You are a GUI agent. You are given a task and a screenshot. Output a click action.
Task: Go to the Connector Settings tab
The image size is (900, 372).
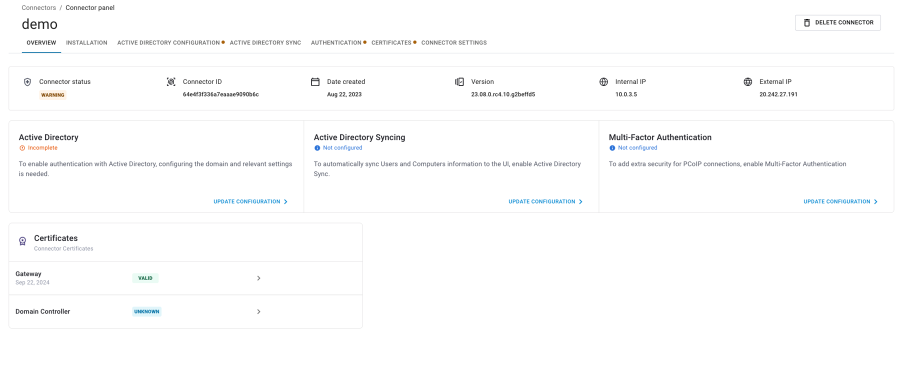[x=454, y=42]
